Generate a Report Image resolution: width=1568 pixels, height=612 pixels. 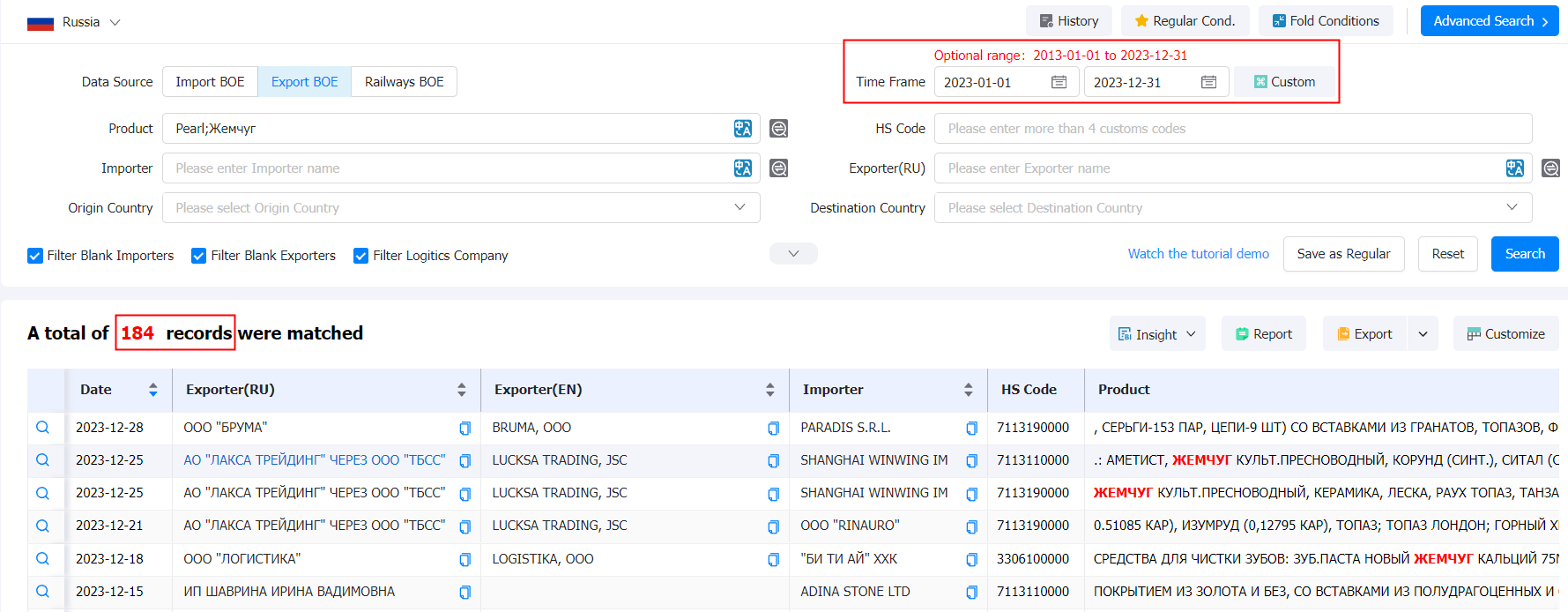[1264, 334]
